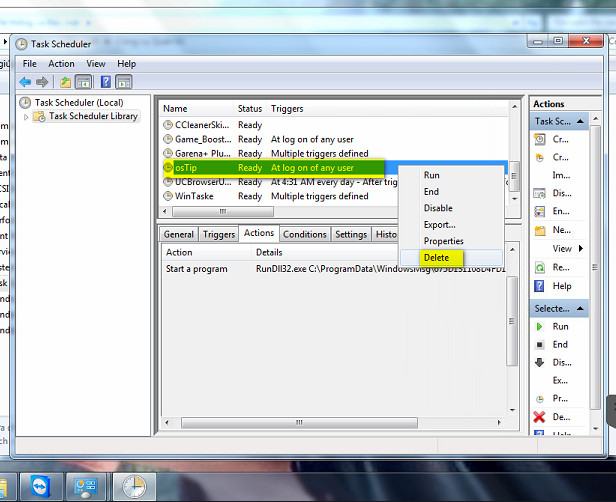Click the red X Delete icon in Actions pane

point(539,416)
